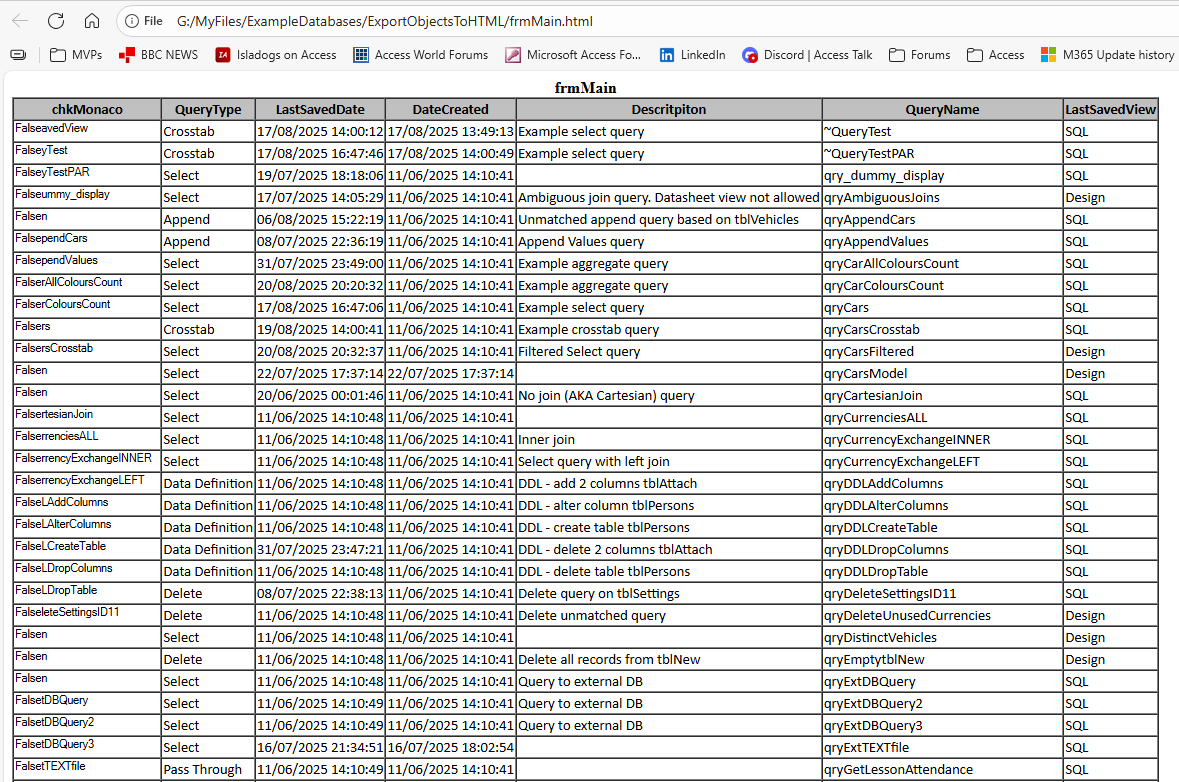Select the qryCarsModel cell
The width and height of the screenshot is (1179, 782).
point(942,374)
